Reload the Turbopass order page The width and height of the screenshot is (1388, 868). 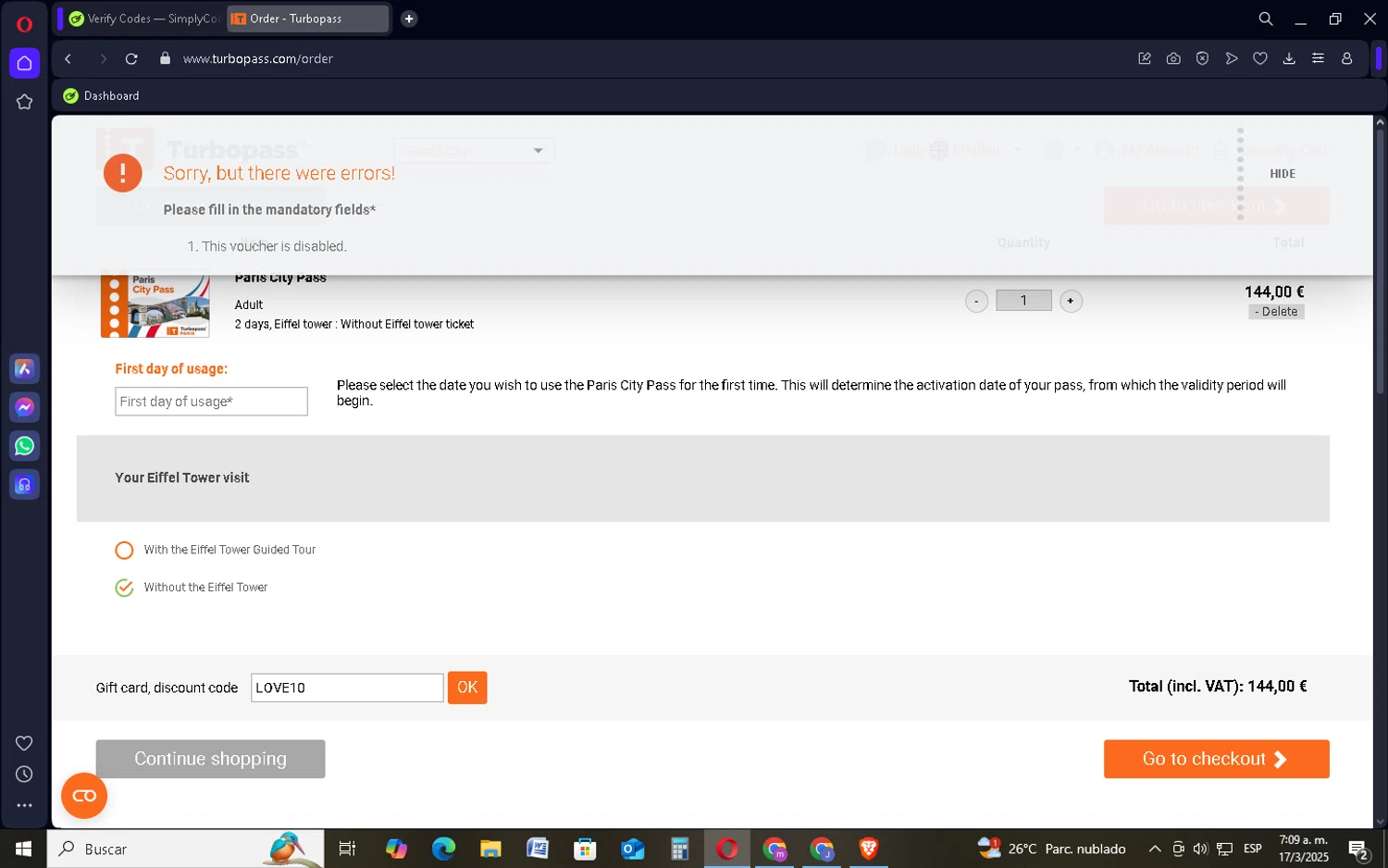coord(131,58)
